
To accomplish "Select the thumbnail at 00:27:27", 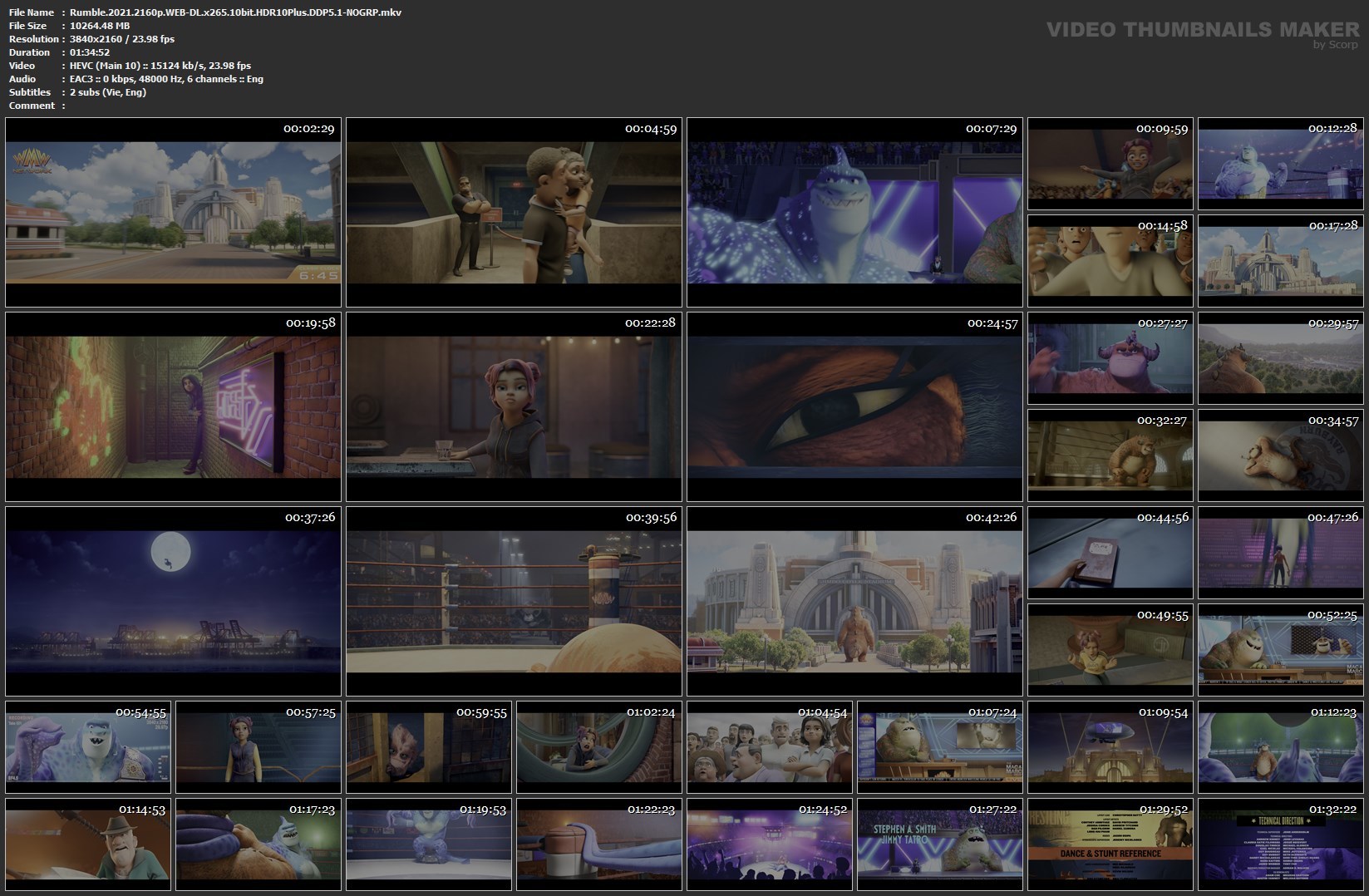I will [x=1110, y=358].
